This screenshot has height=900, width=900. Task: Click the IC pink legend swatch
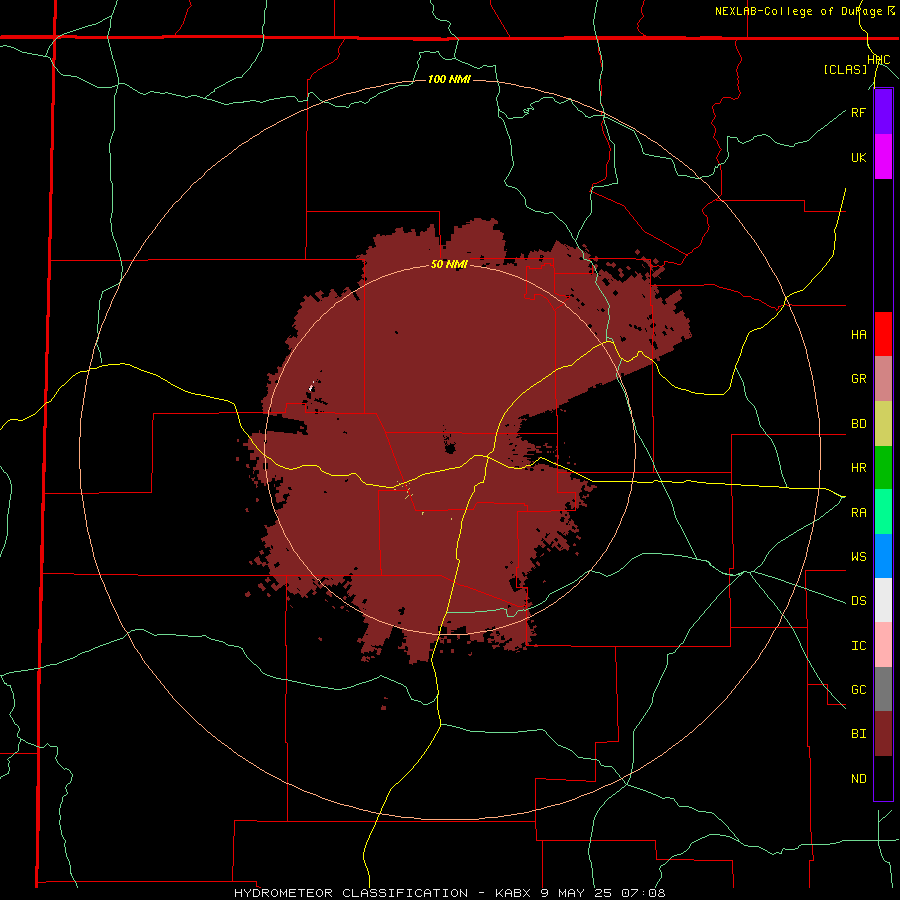pyautogui.click(x=883, y=645)
